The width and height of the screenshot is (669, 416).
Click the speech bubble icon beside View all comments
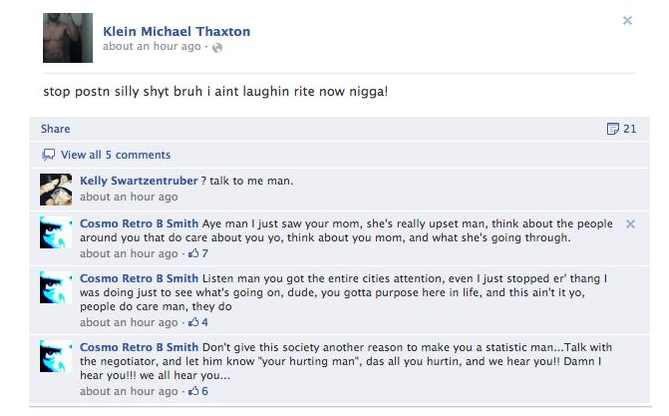[48, 154]
